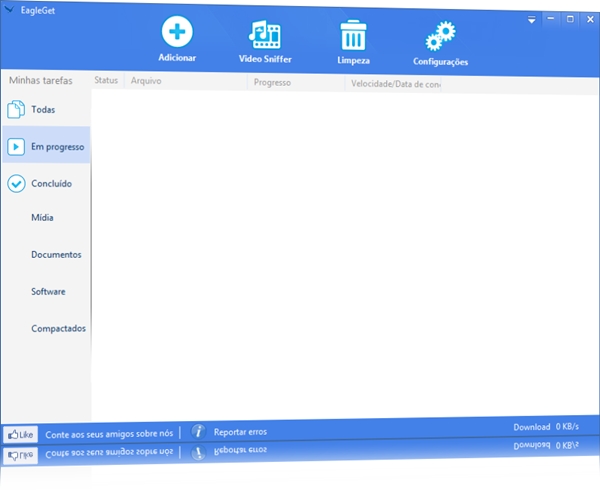This screenshot has height=490, width=600.
Task: Click the info icon beside Reportar erros
Action: click(198, 432)
